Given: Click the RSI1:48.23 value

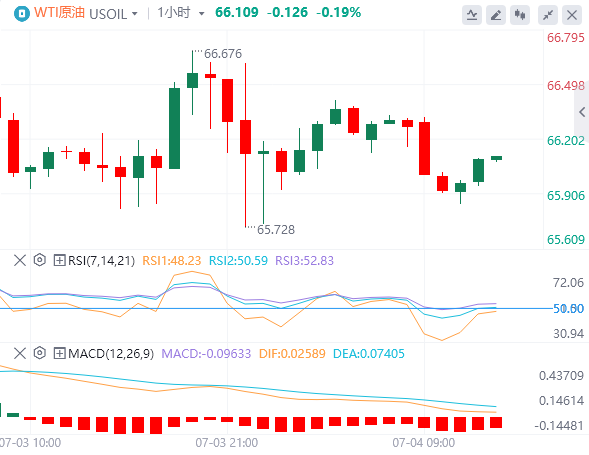Looking at the screenshot, I should pos(172,260).
